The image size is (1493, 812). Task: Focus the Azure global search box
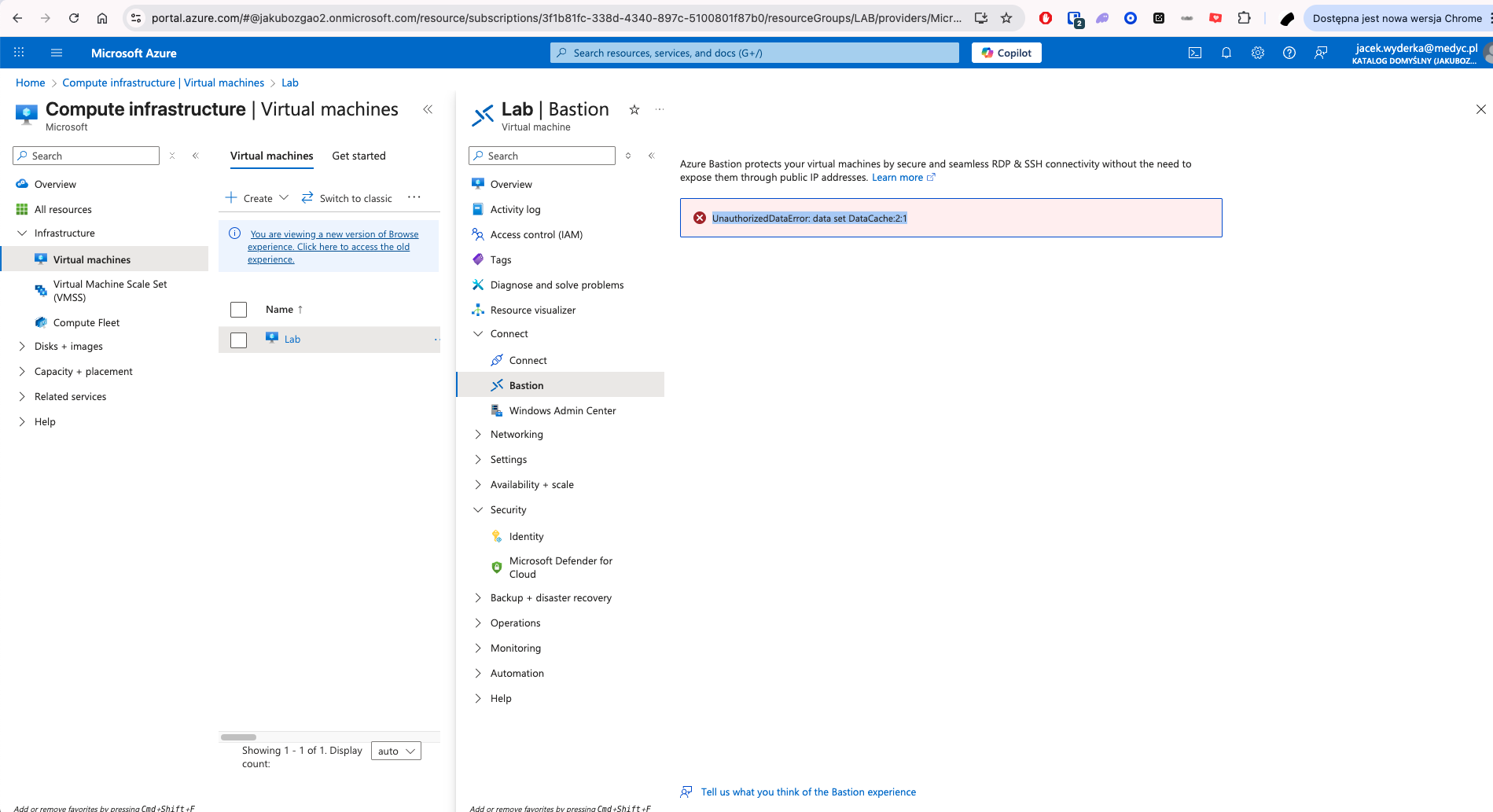point(755,53)
